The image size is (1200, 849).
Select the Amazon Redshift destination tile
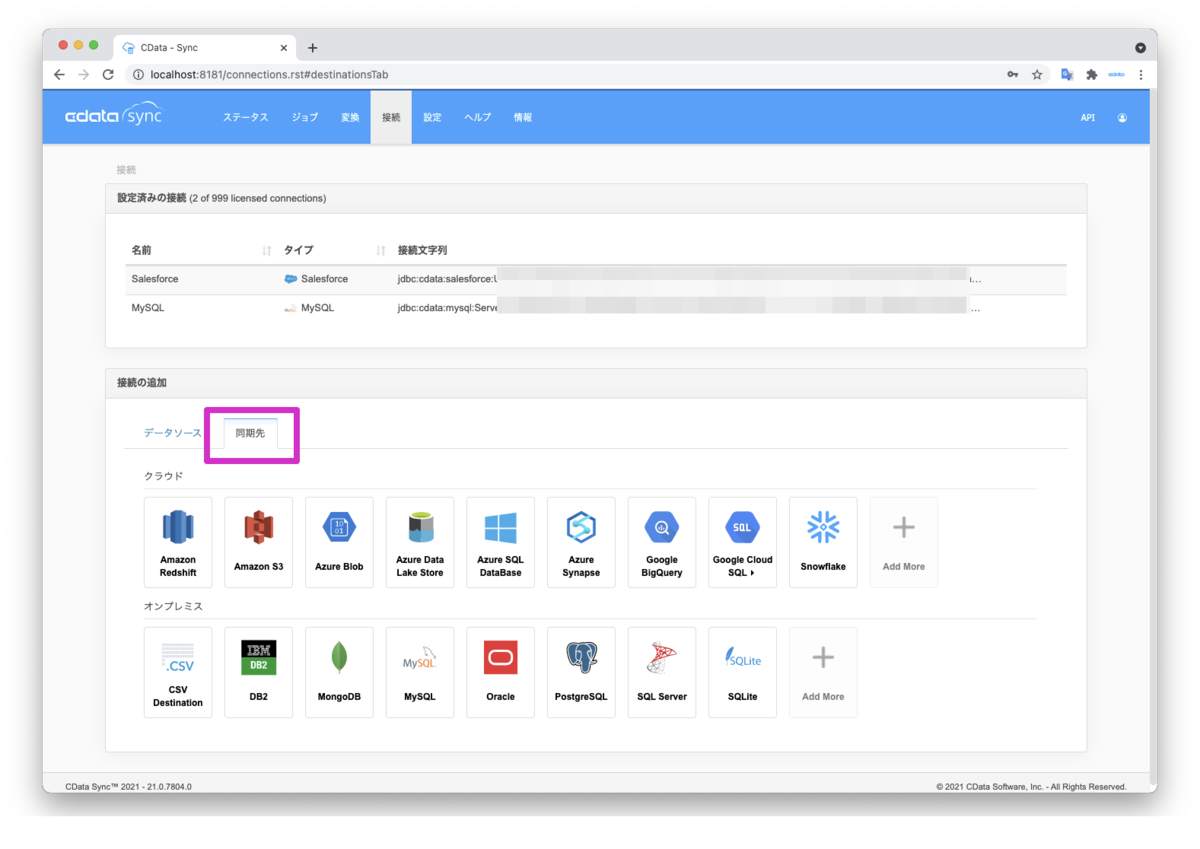pyautogui.click(x=178, y=542)
